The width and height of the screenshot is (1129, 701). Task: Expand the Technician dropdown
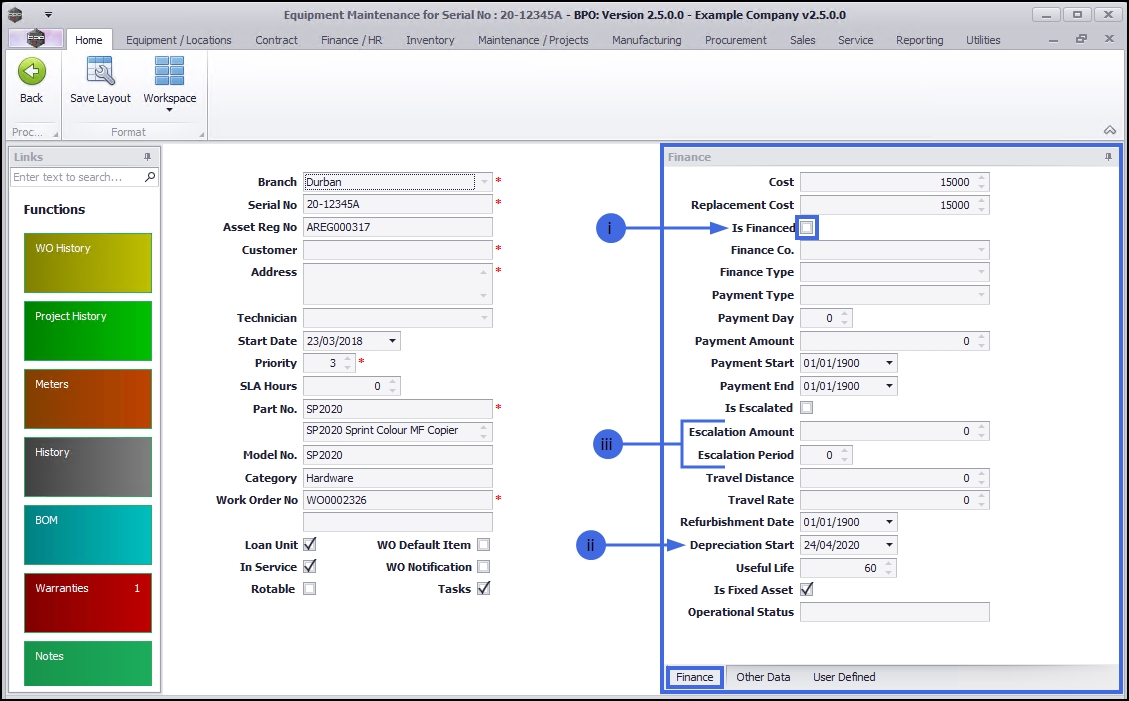click(x=485, y=317)
